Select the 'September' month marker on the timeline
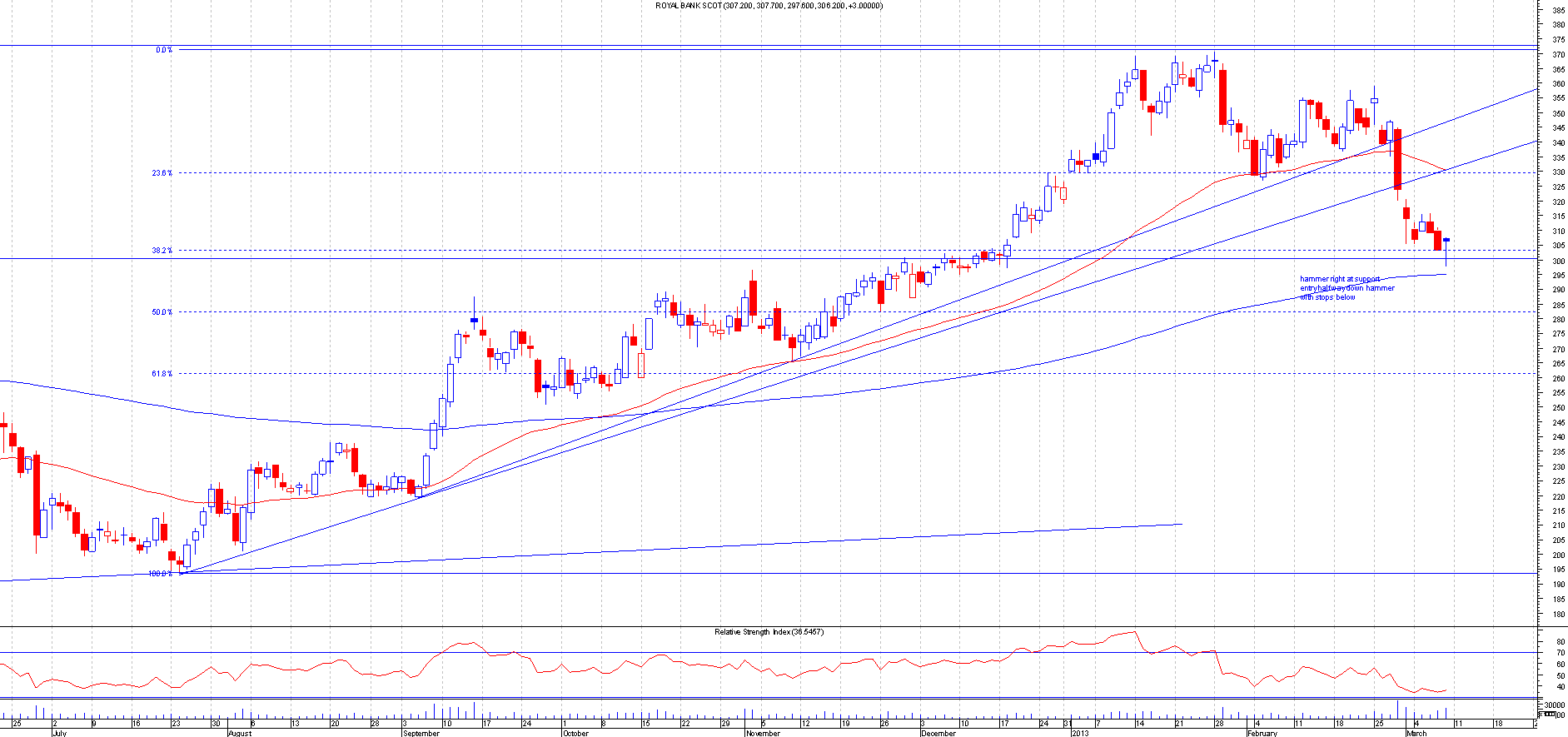 point(421,734)
